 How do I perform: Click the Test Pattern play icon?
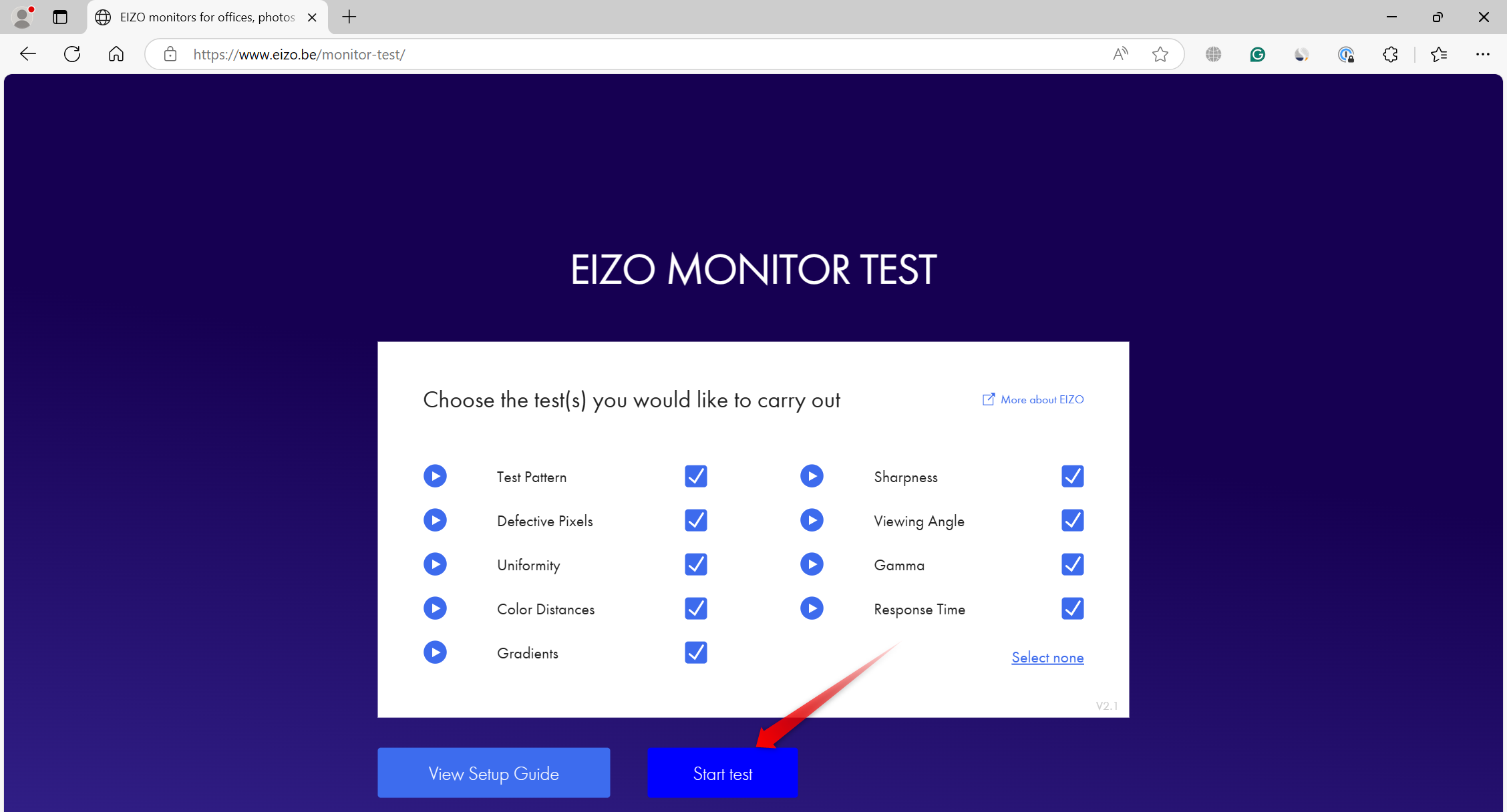437,476
